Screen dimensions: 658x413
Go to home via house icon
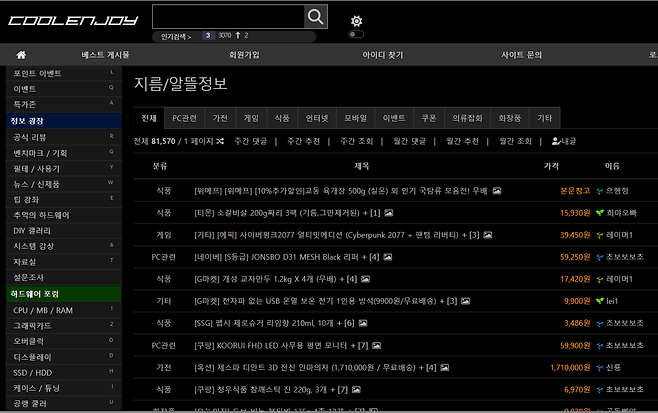21,54
